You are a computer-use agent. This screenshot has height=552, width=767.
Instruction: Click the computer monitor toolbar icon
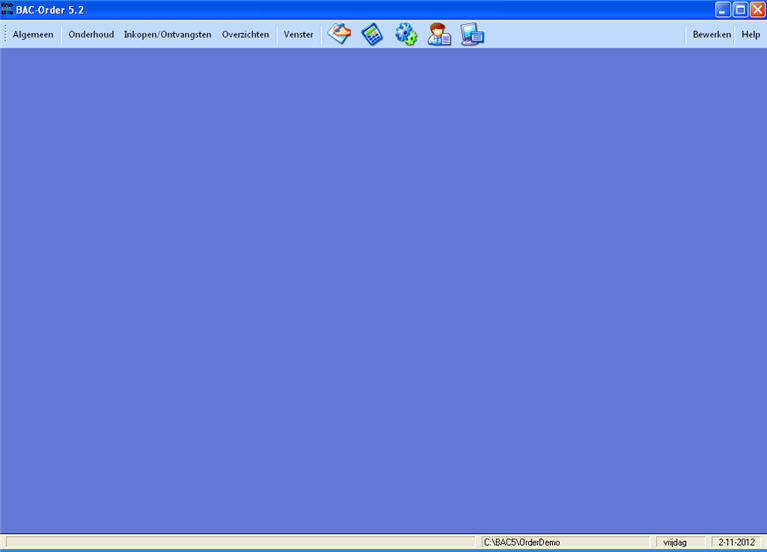pyautogui.click(x=472, y=35)
